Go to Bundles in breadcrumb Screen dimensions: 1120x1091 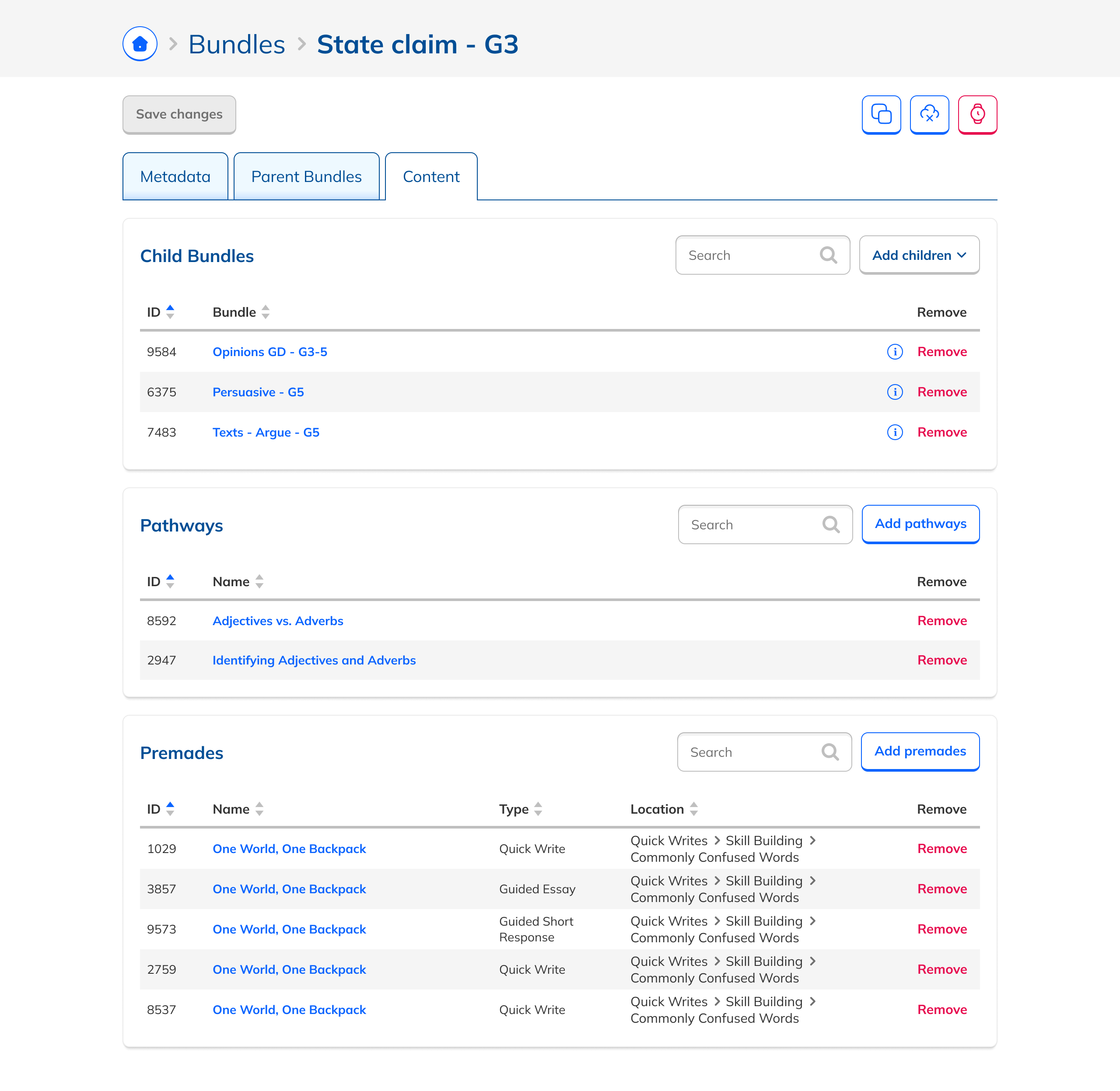tap(236, 44)
